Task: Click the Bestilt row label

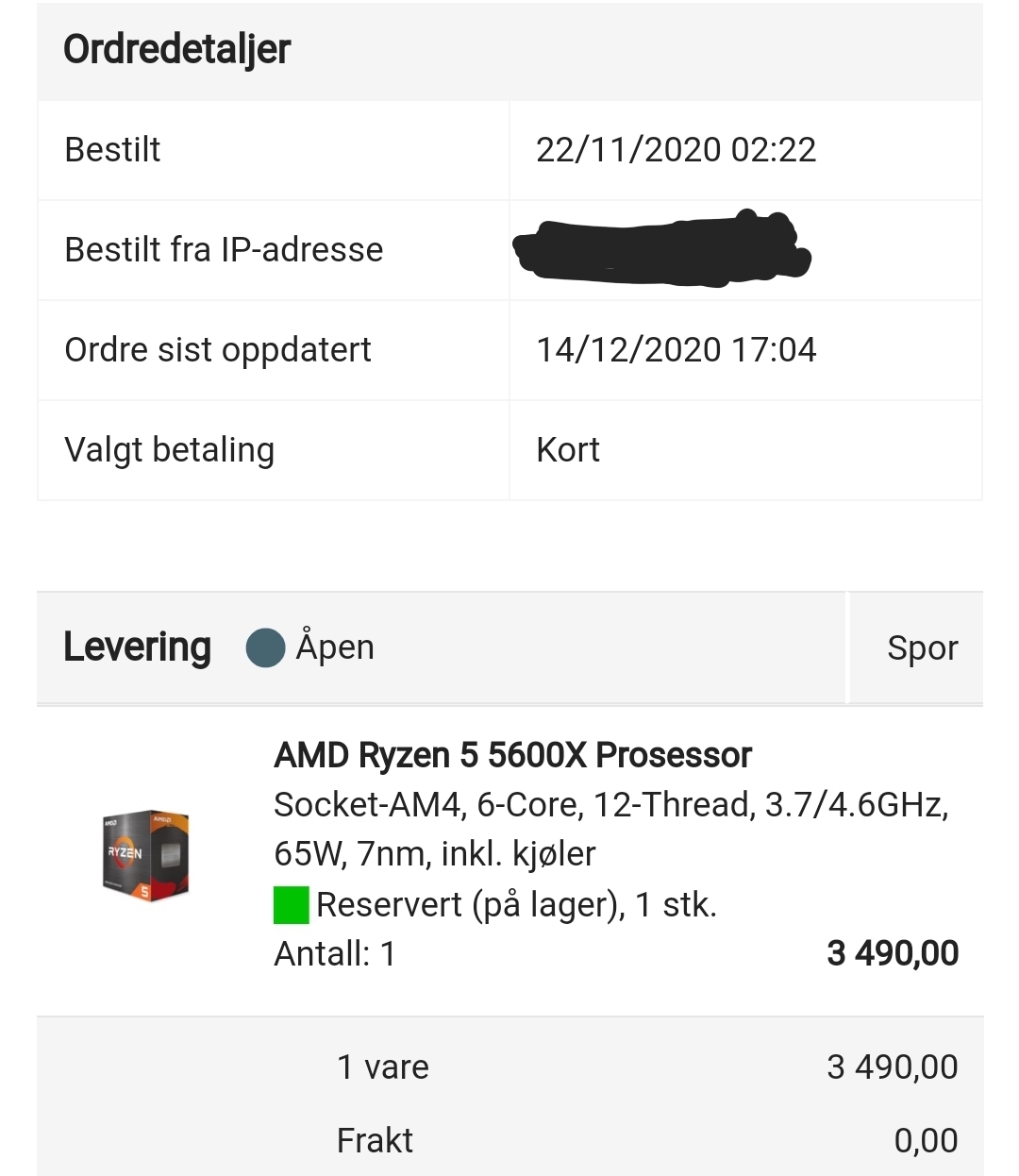Action: pyautogui.click(x=112, y=150)
